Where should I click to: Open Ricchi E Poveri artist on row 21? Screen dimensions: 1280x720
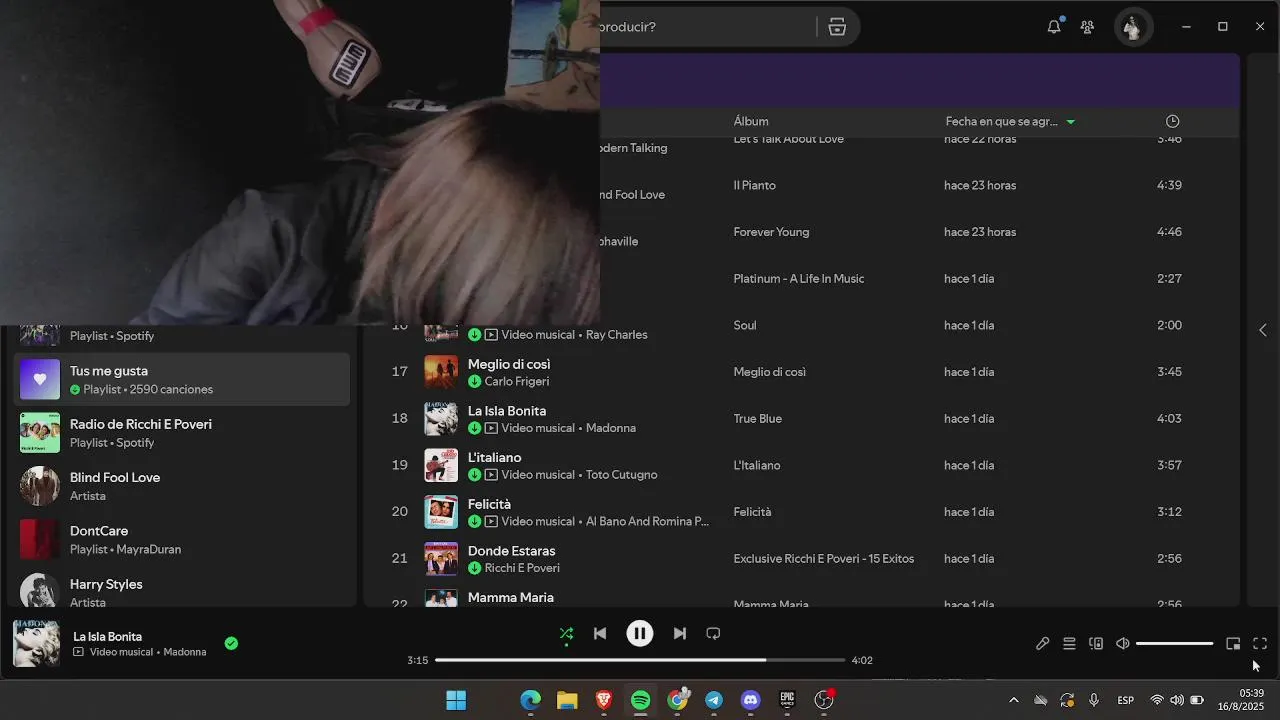point(522,568)
